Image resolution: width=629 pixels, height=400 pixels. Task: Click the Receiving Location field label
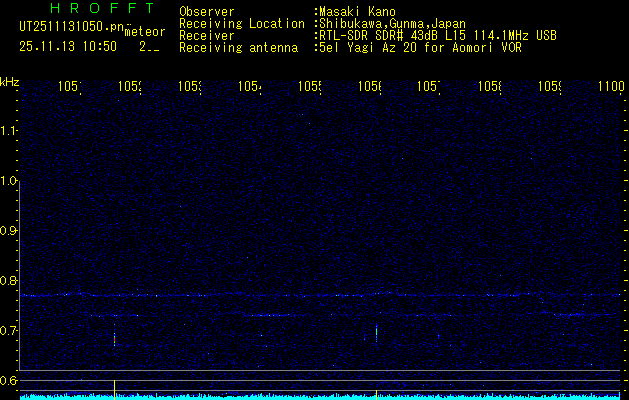pyautogui.click(x=242, y=23)
